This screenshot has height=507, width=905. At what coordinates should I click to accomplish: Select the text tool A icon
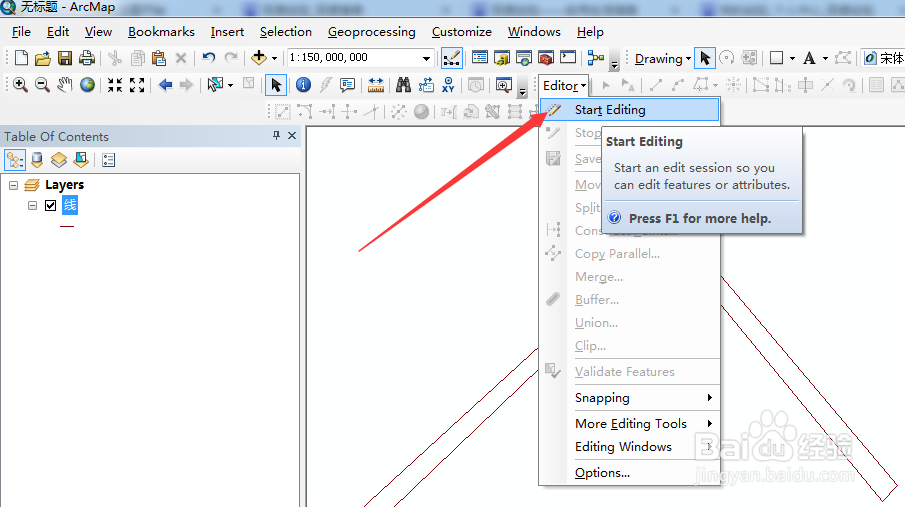[x=809, y=58]
